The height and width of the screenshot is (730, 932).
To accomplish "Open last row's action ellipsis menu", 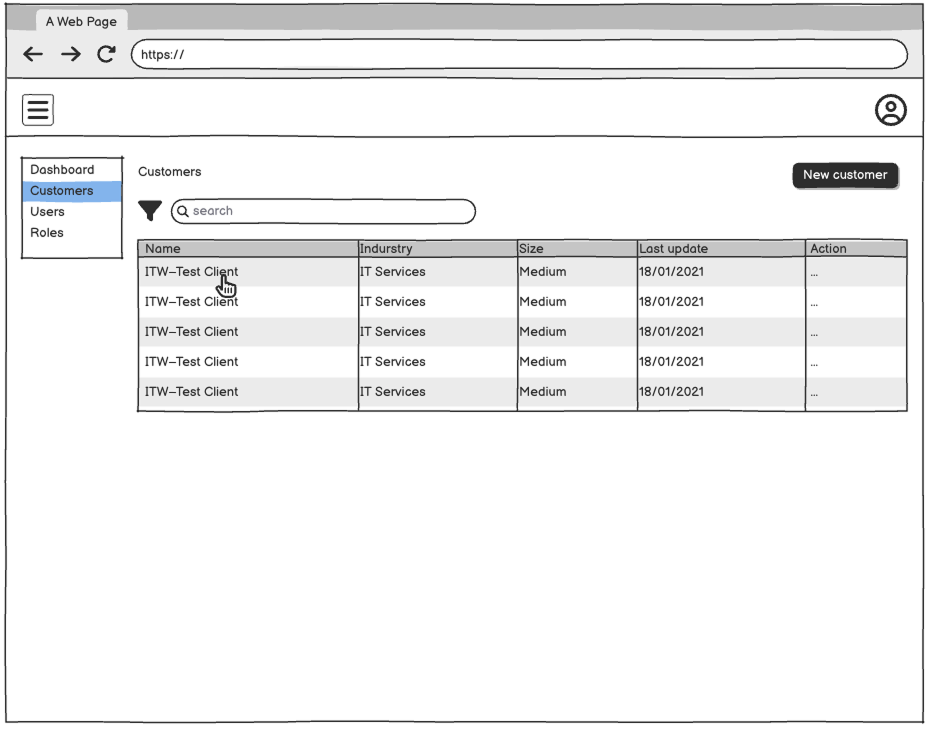I will pos(815,393).
